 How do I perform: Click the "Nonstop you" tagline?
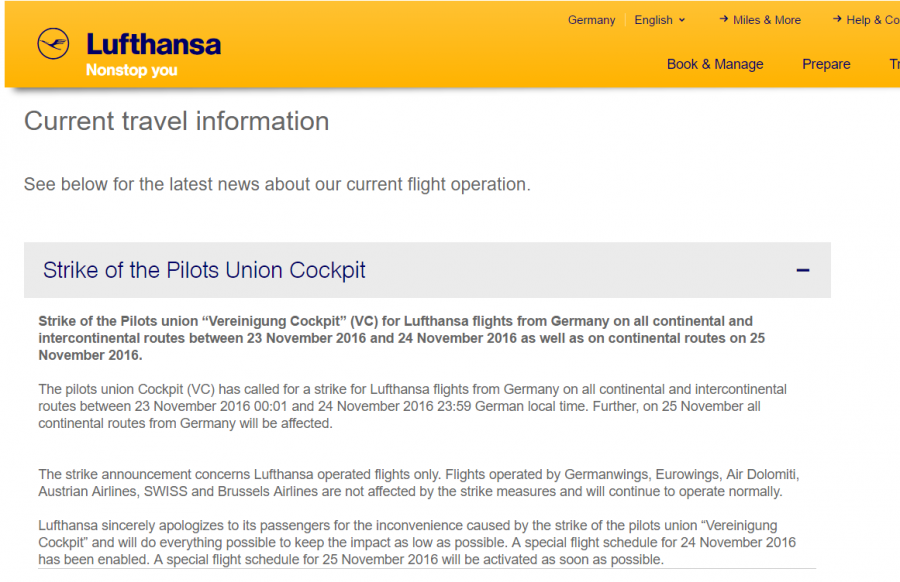click(131, 71)
